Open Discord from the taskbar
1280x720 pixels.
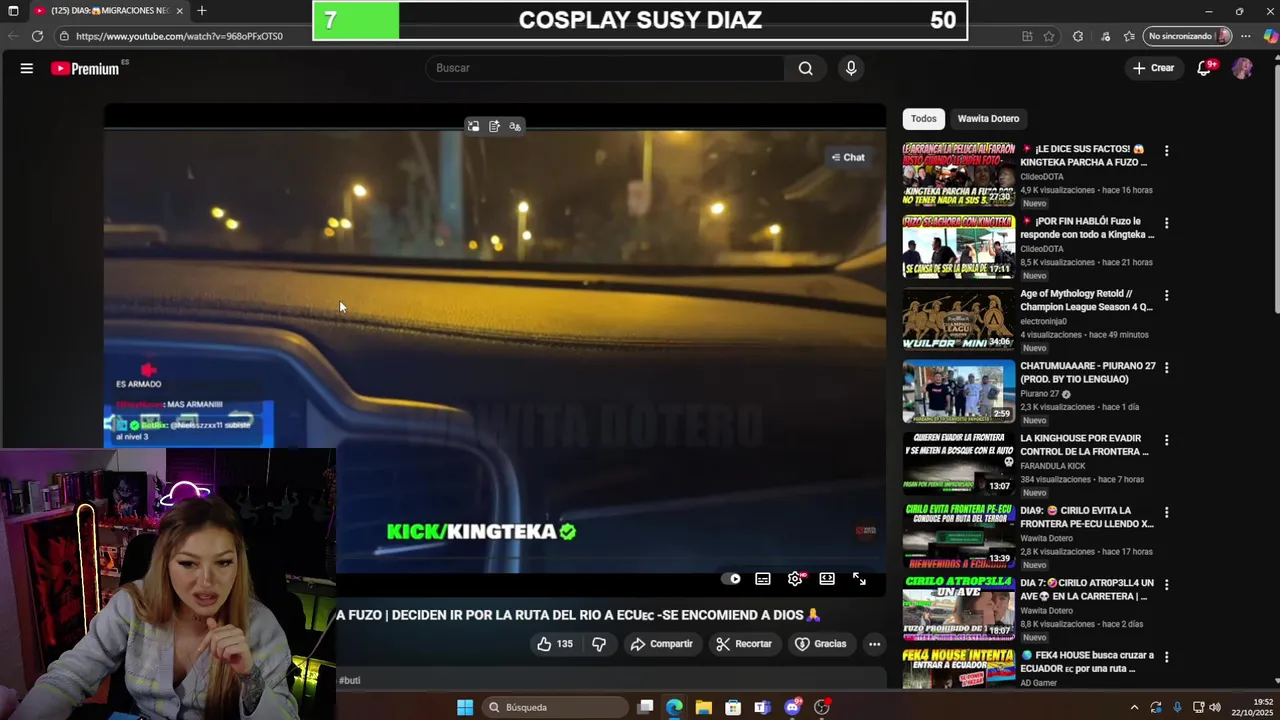pyautogui.click(x=793, y=707)
